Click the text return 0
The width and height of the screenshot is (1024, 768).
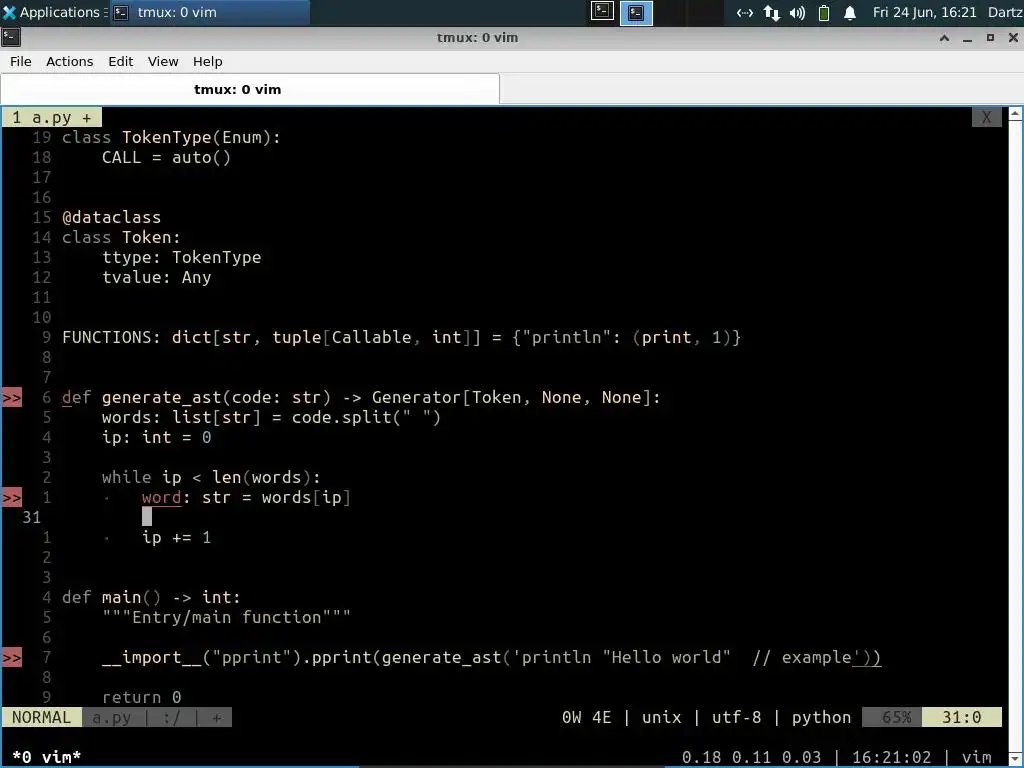coord(142,697)
